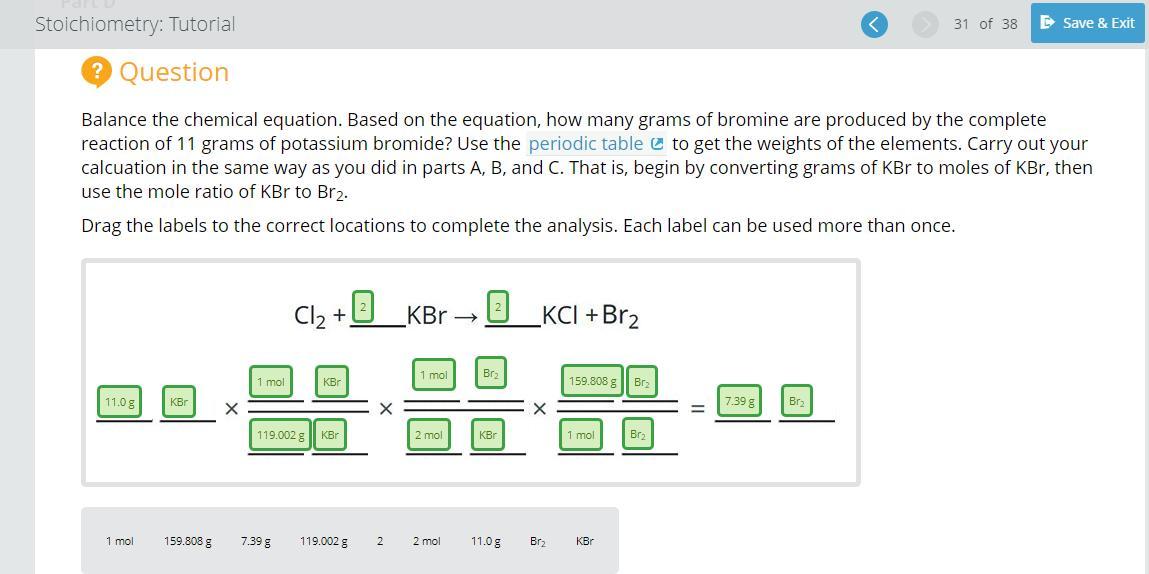Select the '119.002 g' label in the bank

(324, 542)
